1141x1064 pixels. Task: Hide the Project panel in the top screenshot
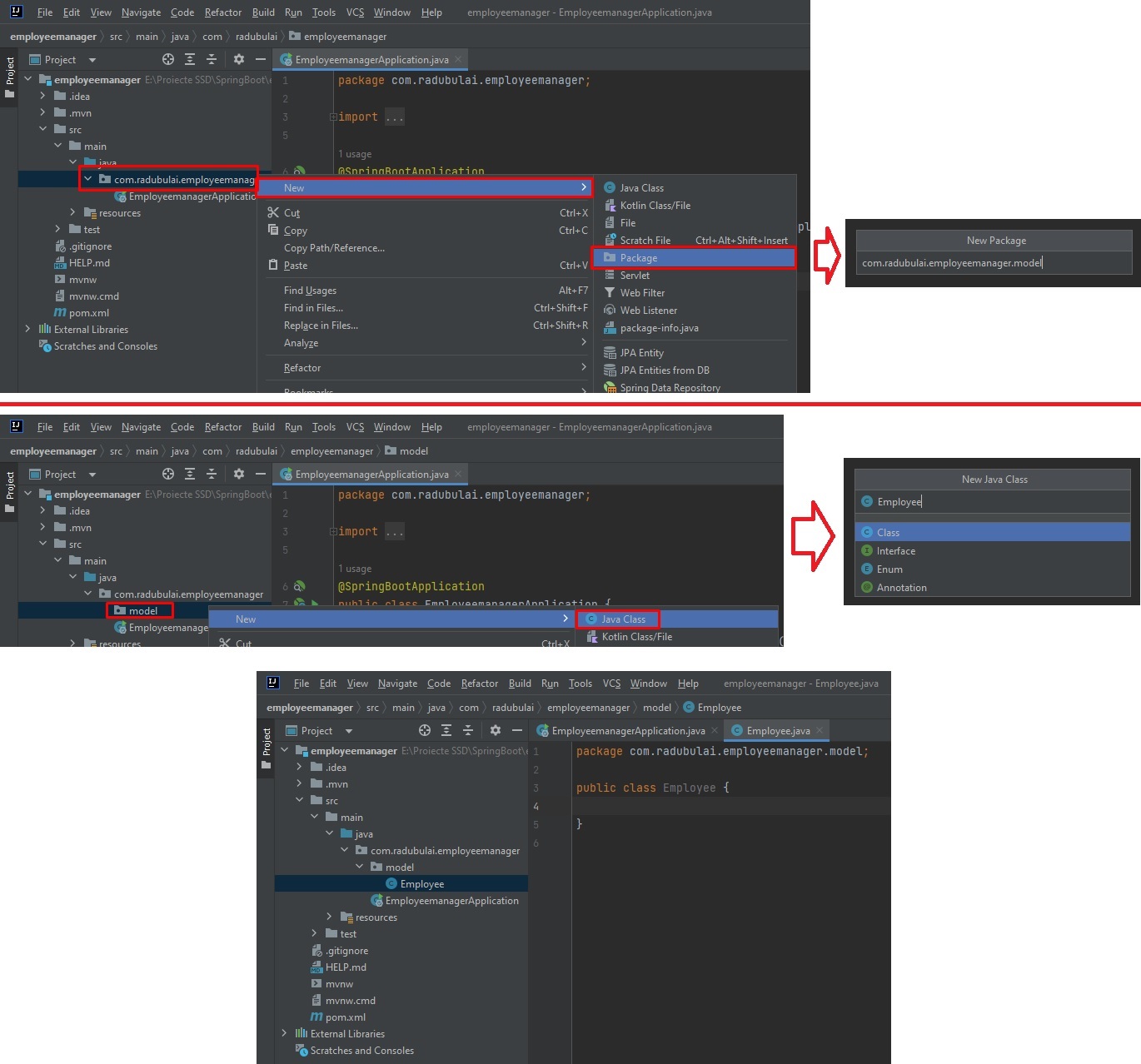coord(261,59)
